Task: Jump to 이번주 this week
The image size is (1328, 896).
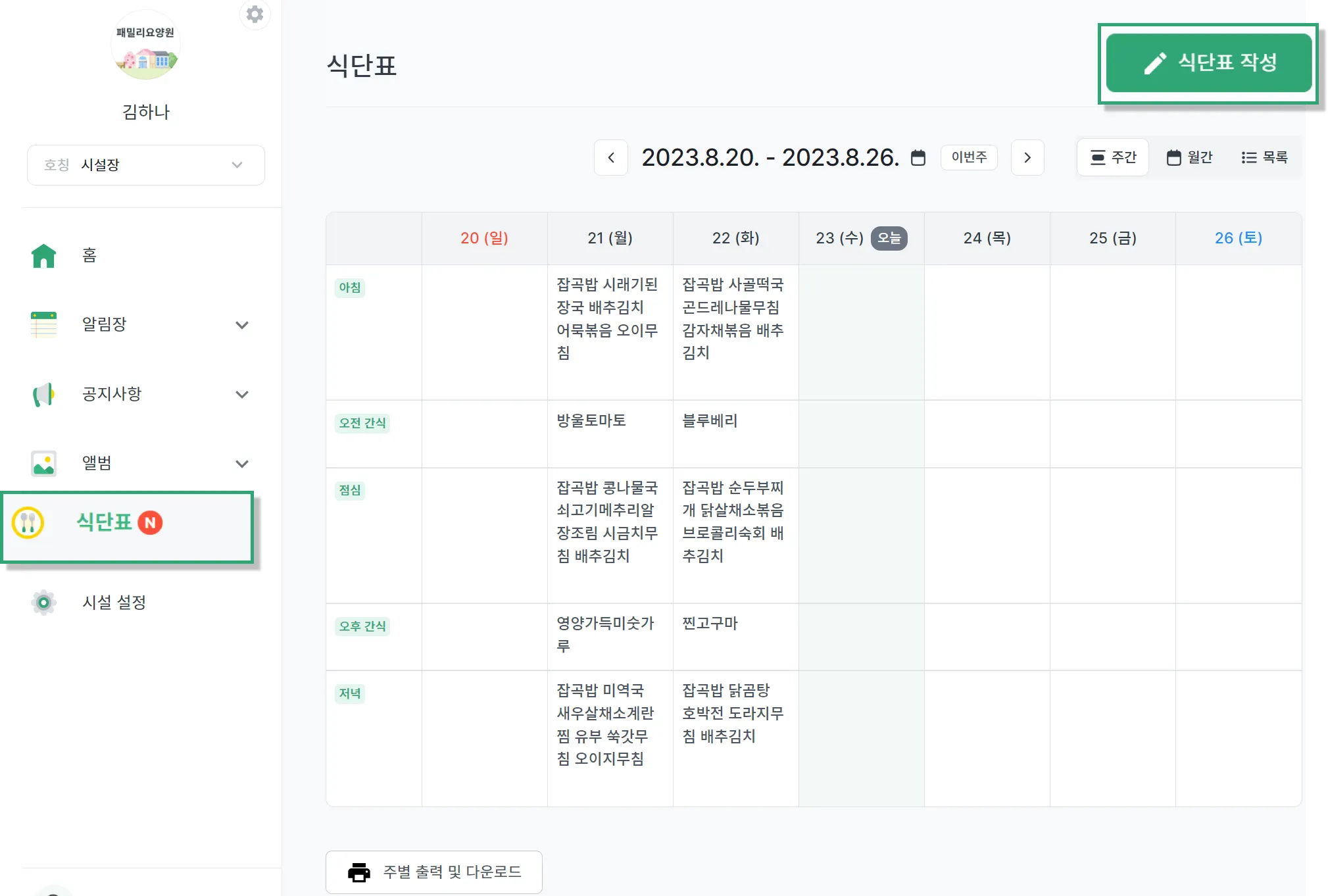Action: pyautogui.click(x=969, y=158)
